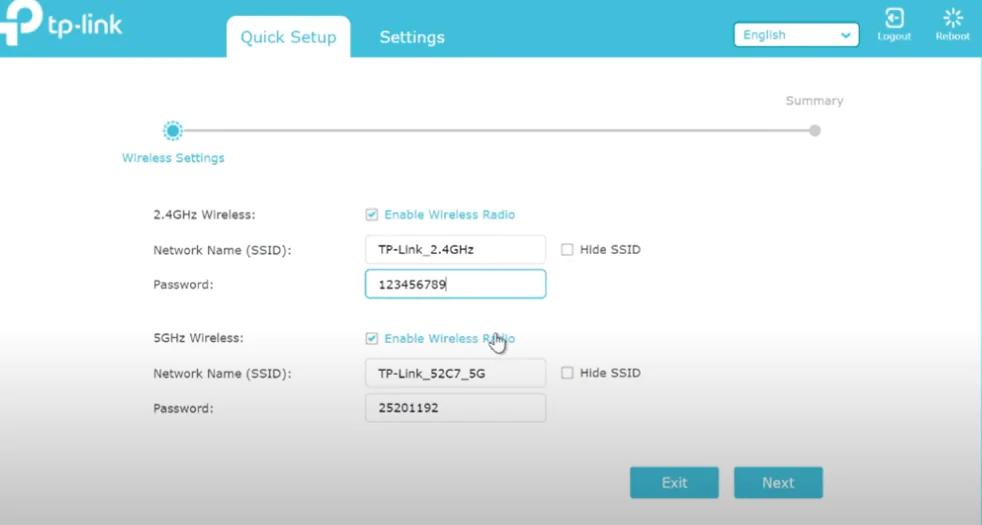Click the active Wireless Settings step circle
This screenshot has height=525, width=982.
click(173, 130)
